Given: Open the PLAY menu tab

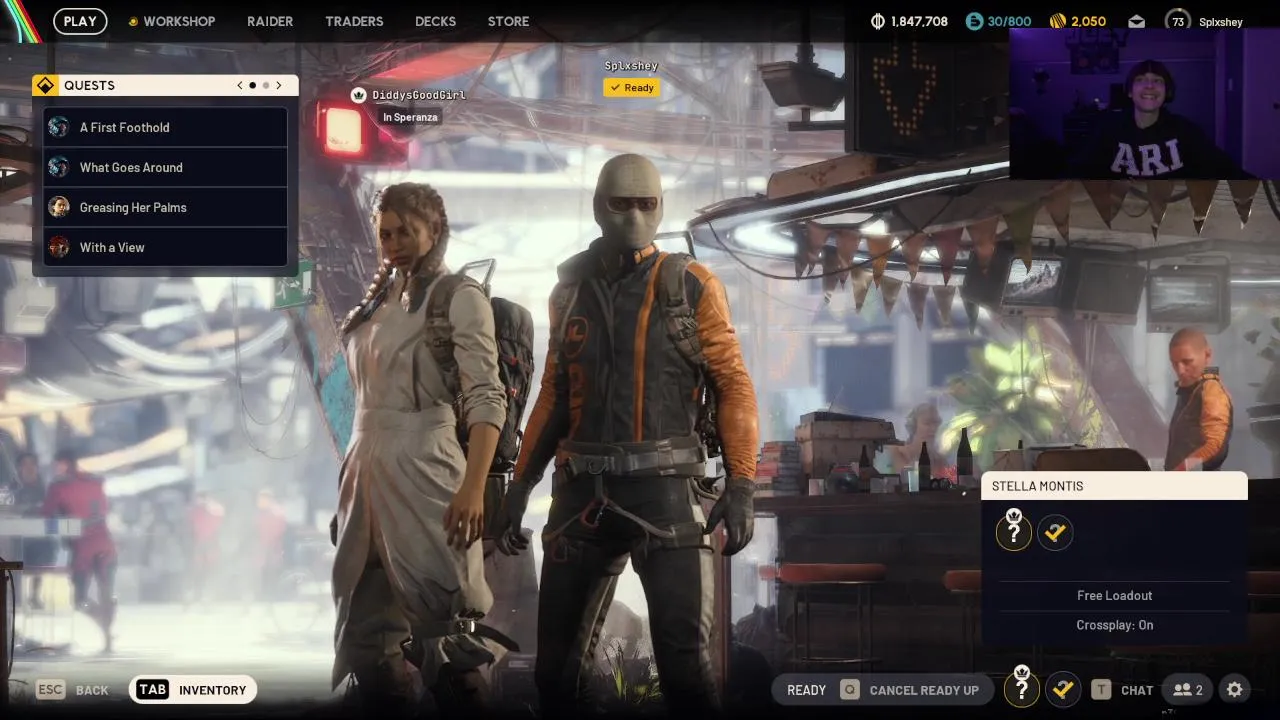Looking at the screenshot, I should point(80,21).
